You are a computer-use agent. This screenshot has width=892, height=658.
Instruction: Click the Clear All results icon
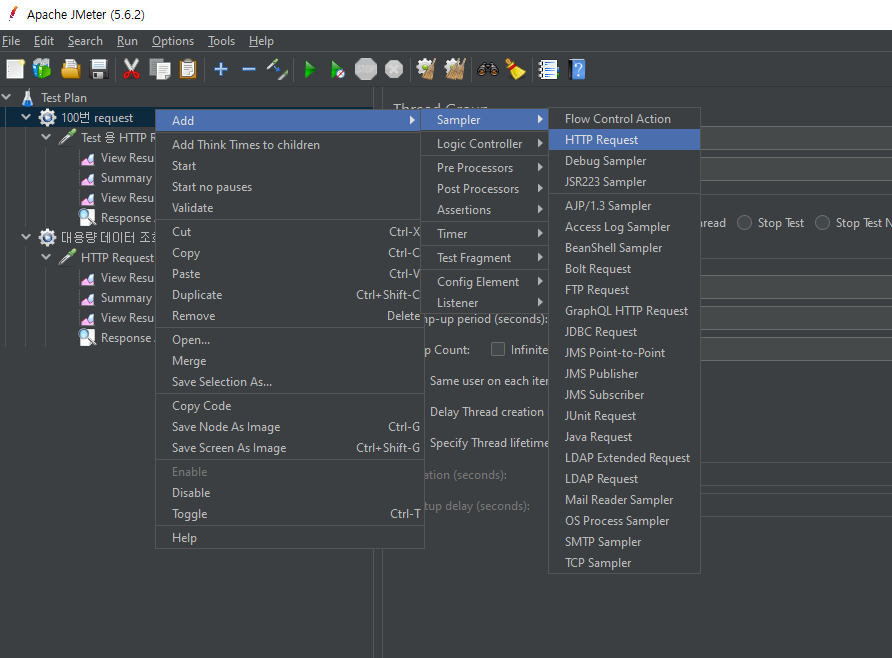[x=455, y=69]
